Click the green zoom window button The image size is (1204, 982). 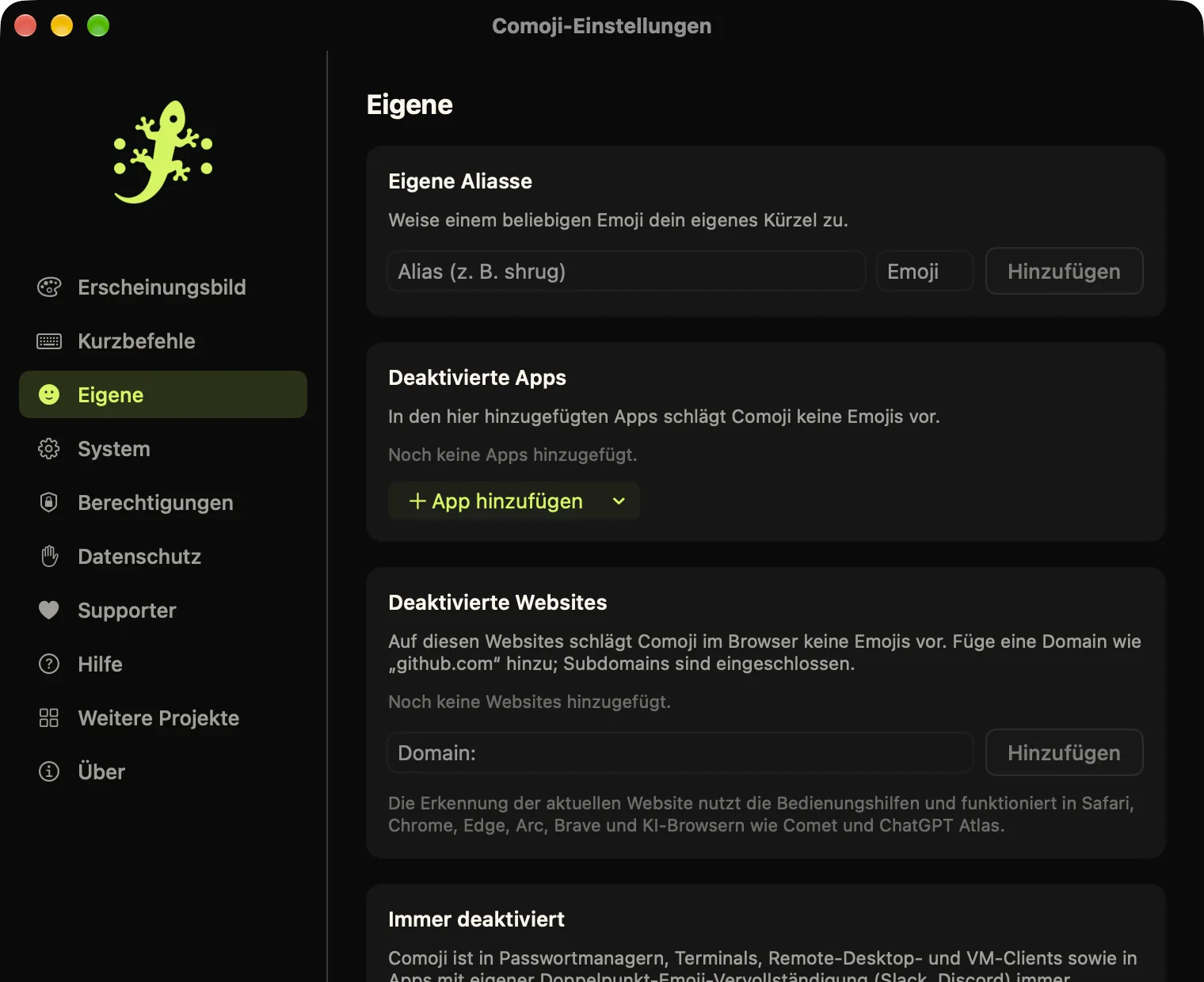[98, 25]
